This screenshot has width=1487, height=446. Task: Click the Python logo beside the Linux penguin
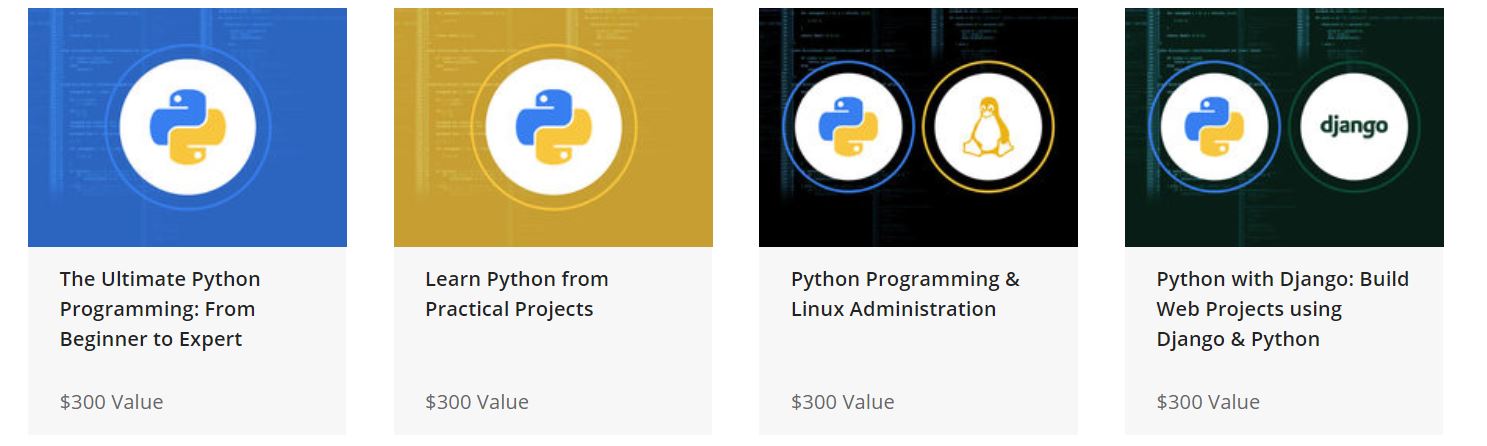click(x=848, y=127)
